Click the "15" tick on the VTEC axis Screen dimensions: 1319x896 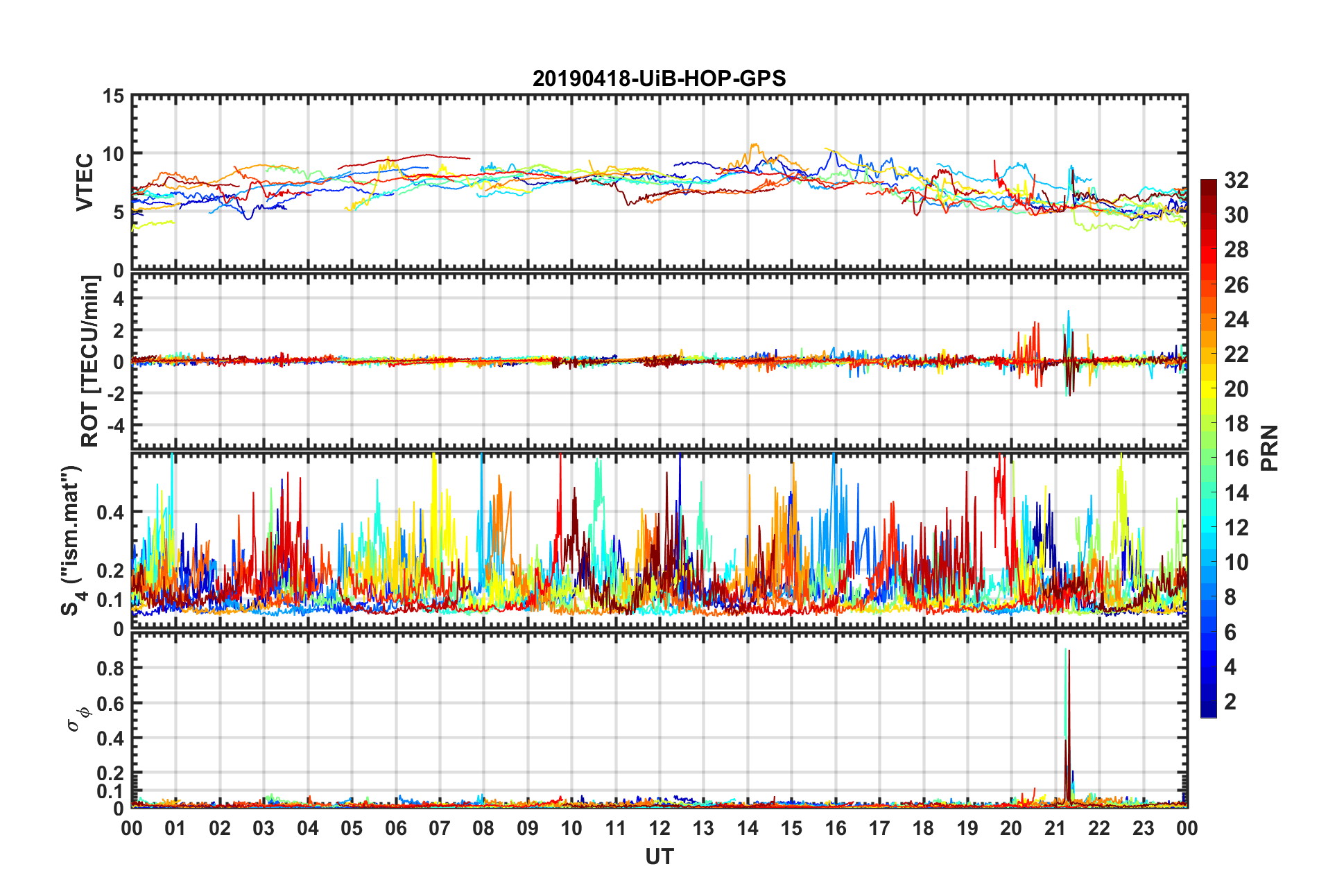click(113, 96)
